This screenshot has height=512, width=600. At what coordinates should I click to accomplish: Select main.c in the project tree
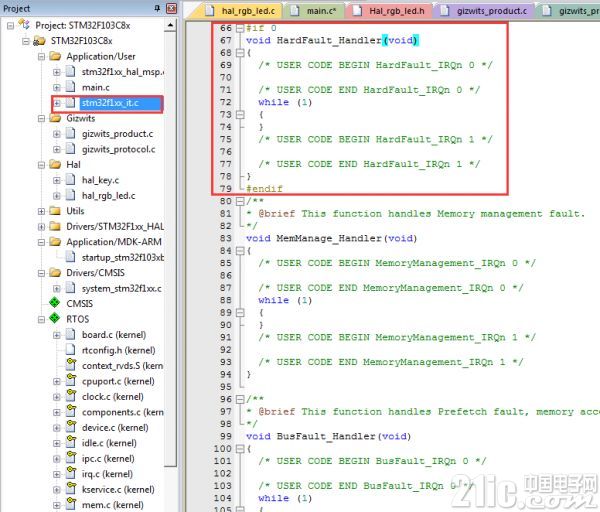point(95,88)
